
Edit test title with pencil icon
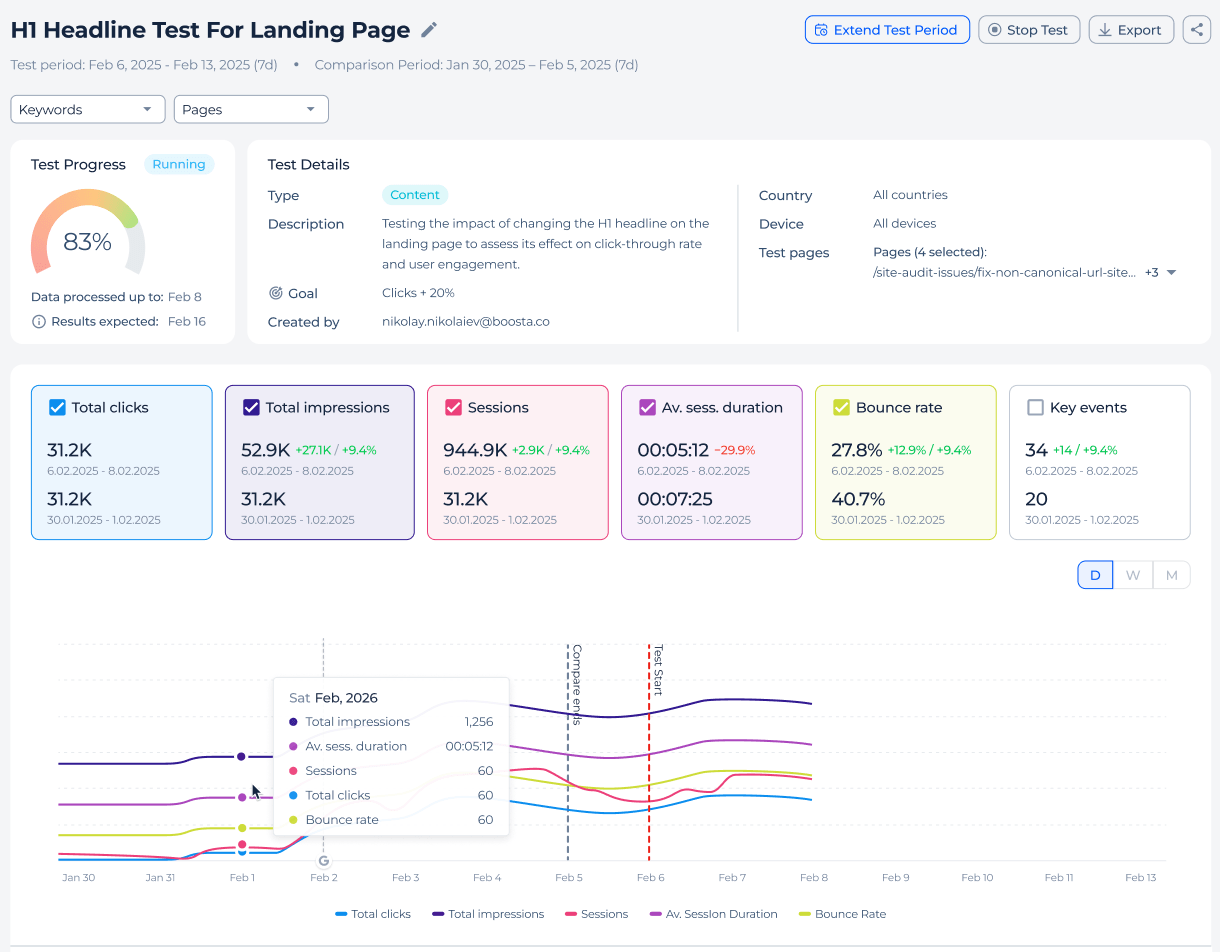click(x=429, y=30)
